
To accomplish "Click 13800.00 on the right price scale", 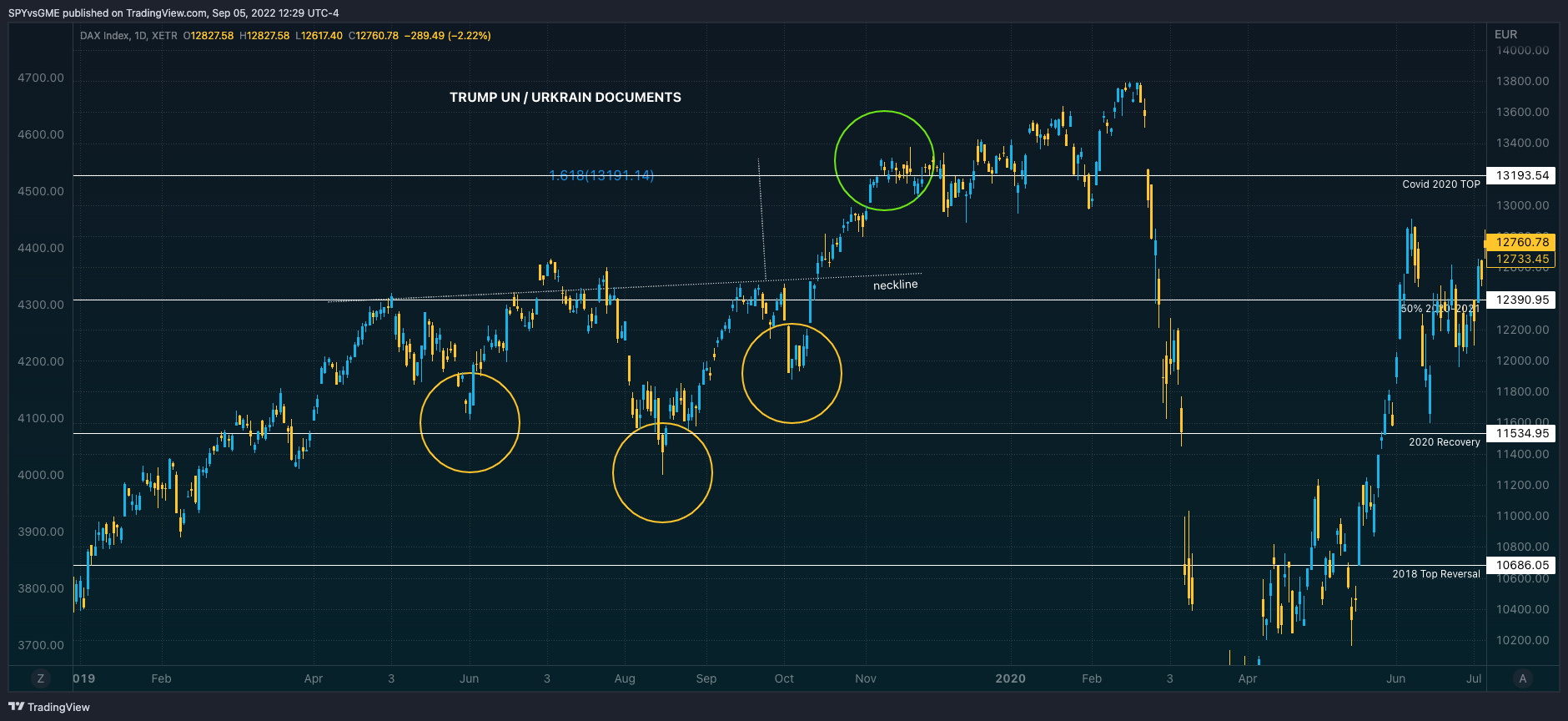I will 1522,81.
